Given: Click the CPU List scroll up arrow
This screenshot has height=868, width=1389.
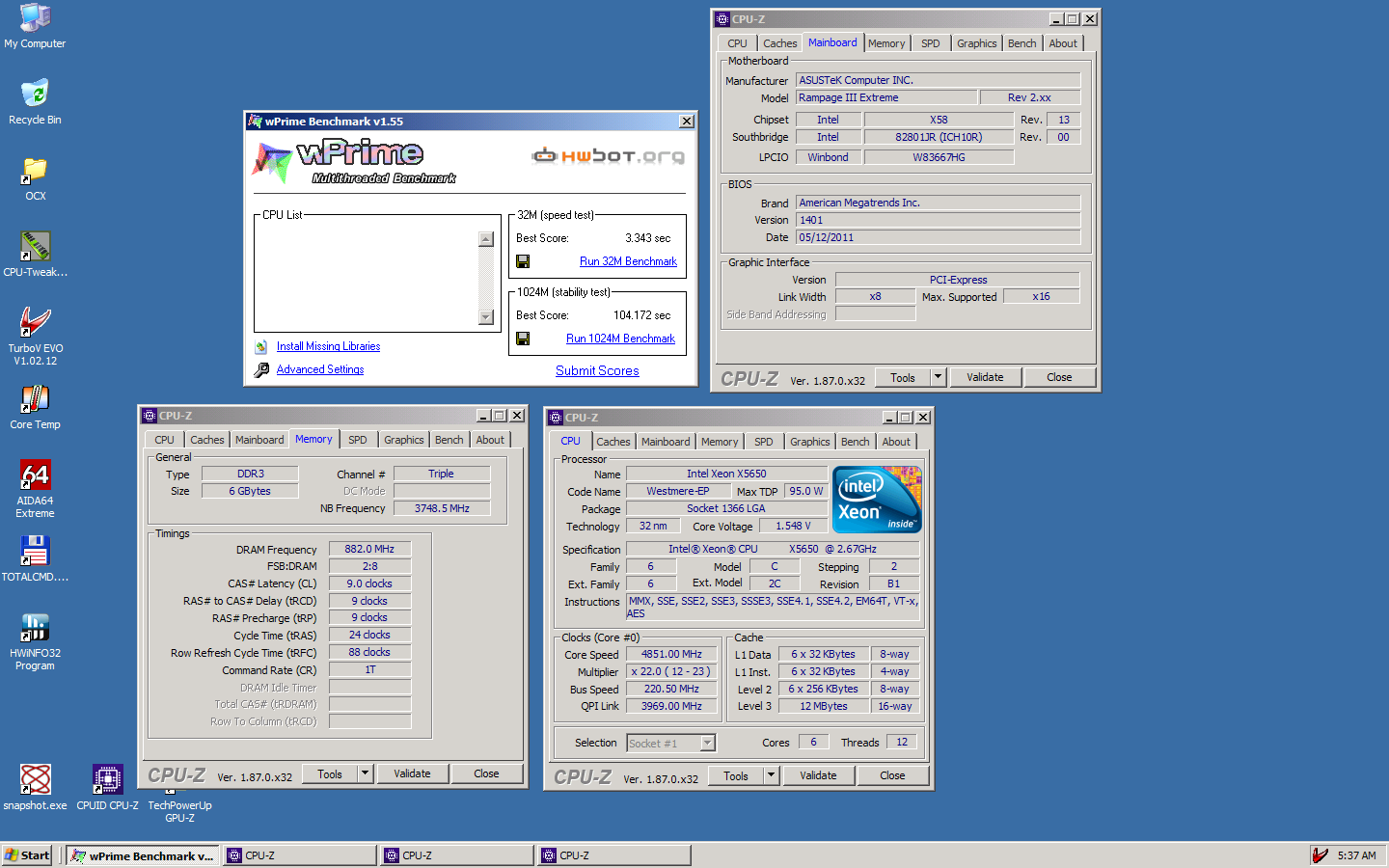Looking at the screenshot, I should [486, 239].
